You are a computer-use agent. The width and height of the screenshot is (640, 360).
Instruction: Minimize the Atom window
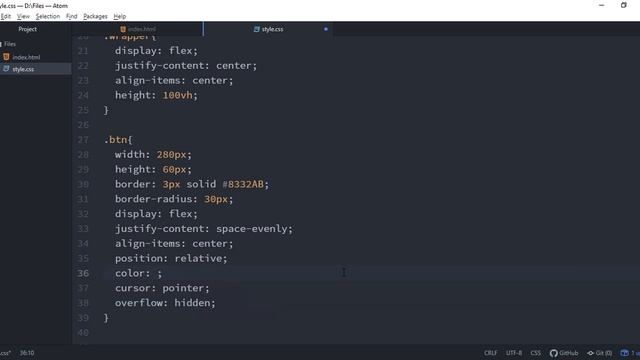tap(601, 5)
